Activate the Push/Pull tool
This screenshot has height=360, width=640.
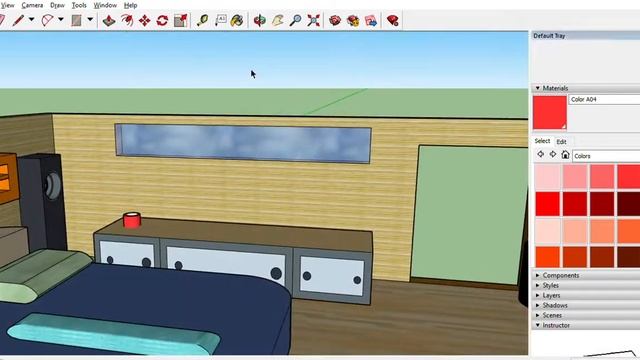[109, 20]
